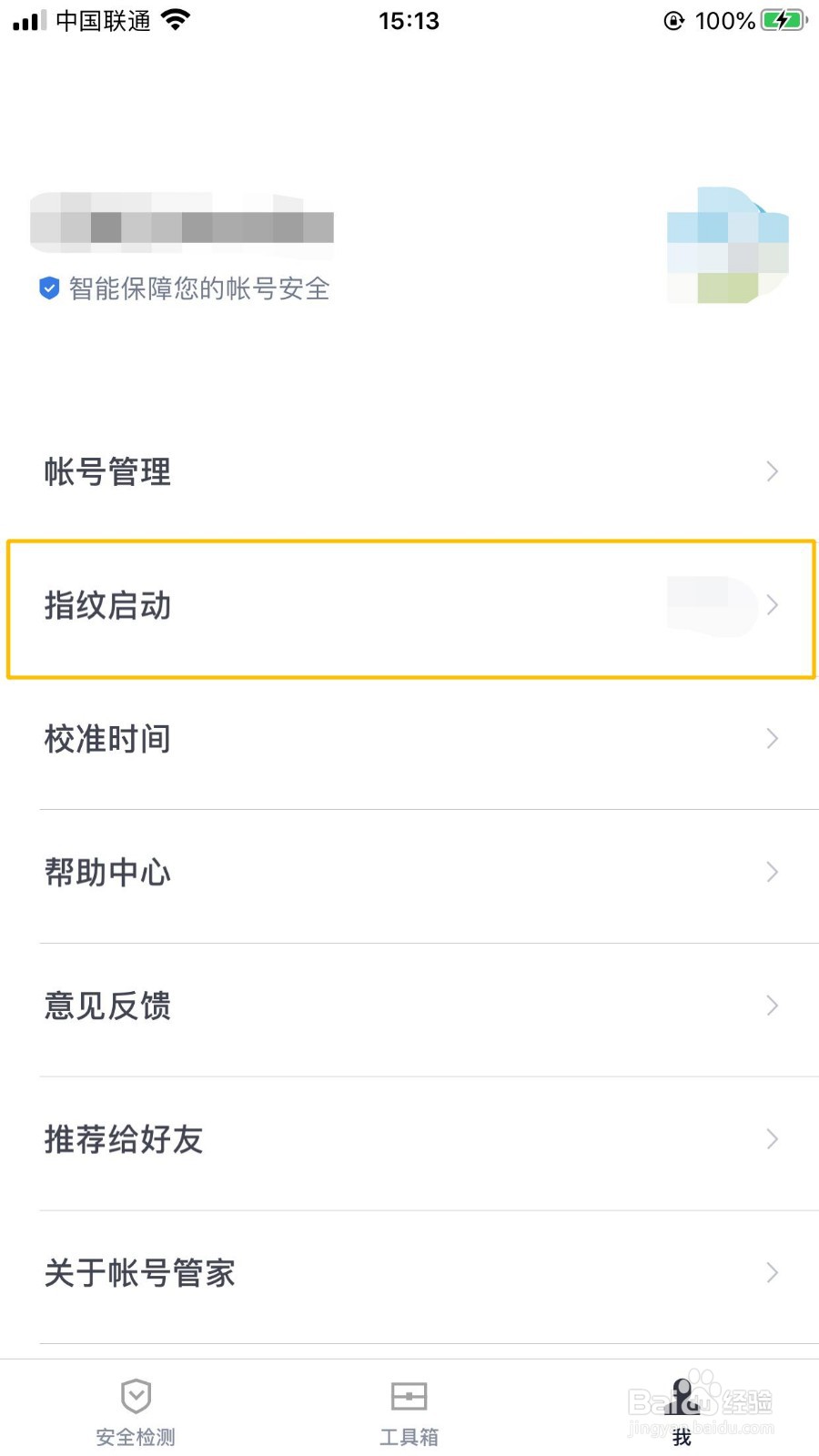Expand 帮助中心 via its chevron arrow
The height and width of the screenshot is (1456, 819).
772,872
